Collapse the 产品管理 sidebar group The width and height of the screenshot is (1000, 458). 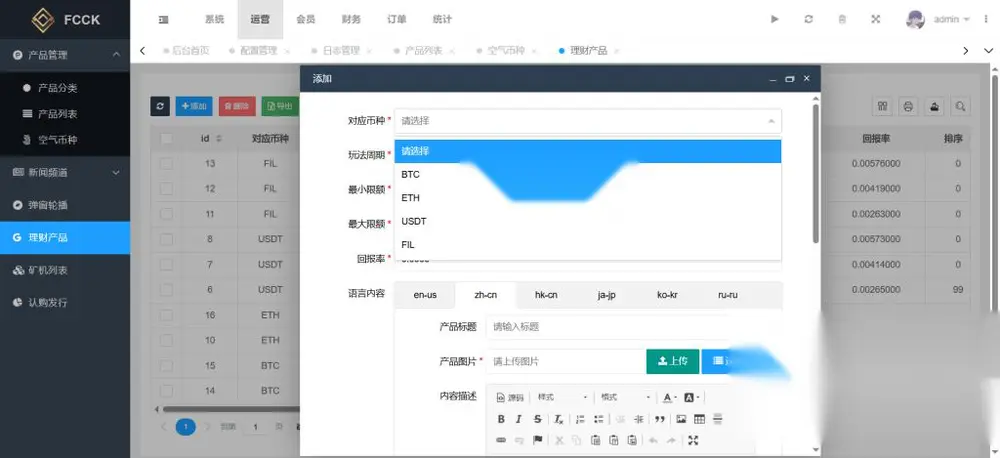(x=65, y=55)
